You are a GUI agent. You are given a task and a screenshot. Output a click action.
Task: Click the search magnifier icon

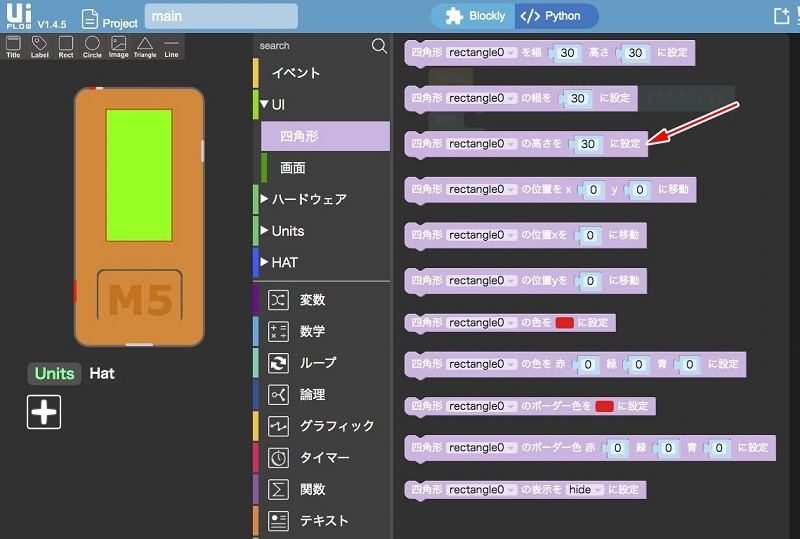pos(379,46)
